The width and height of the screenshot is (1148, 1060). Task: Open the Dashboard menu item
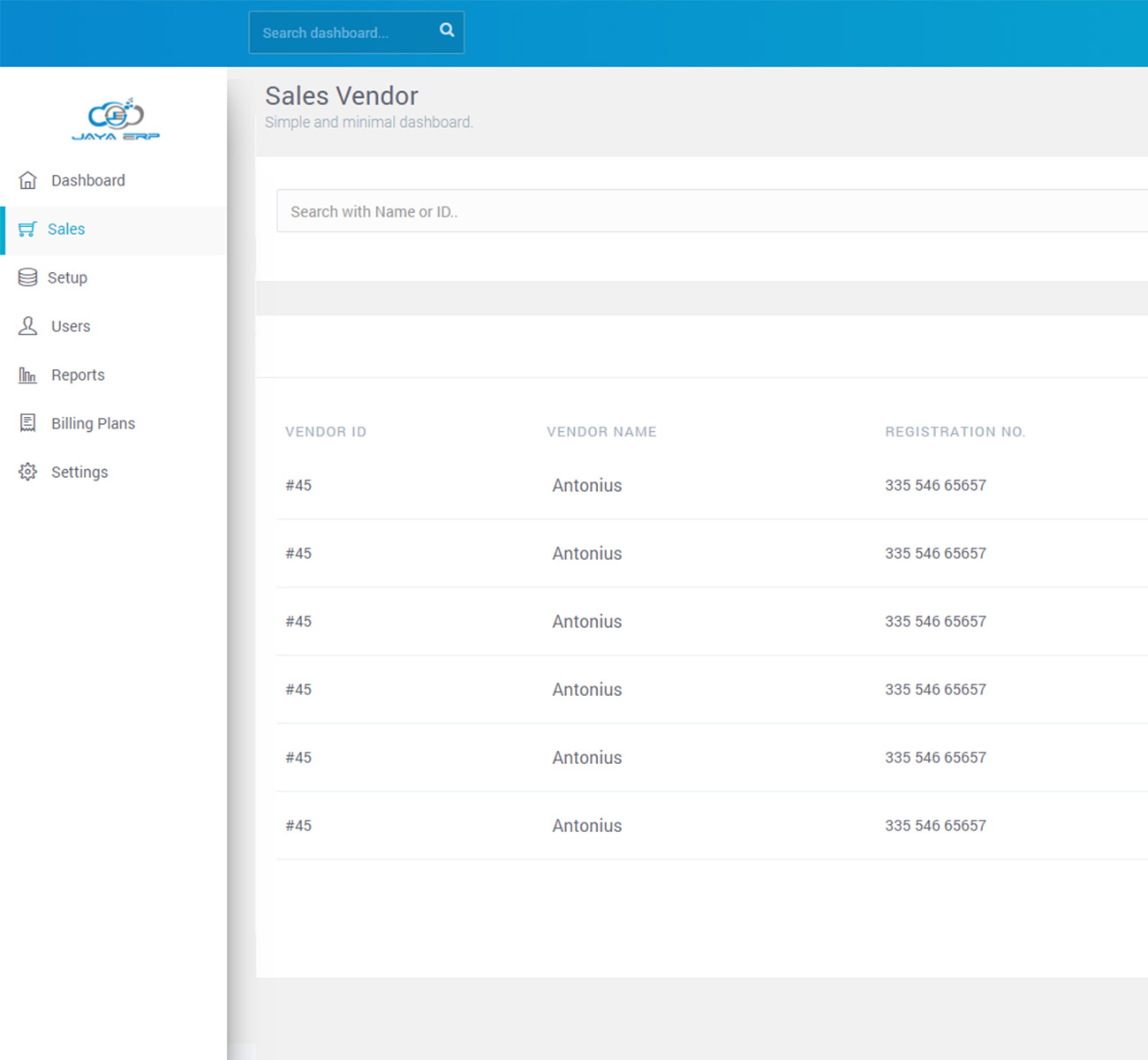(87, 180)
